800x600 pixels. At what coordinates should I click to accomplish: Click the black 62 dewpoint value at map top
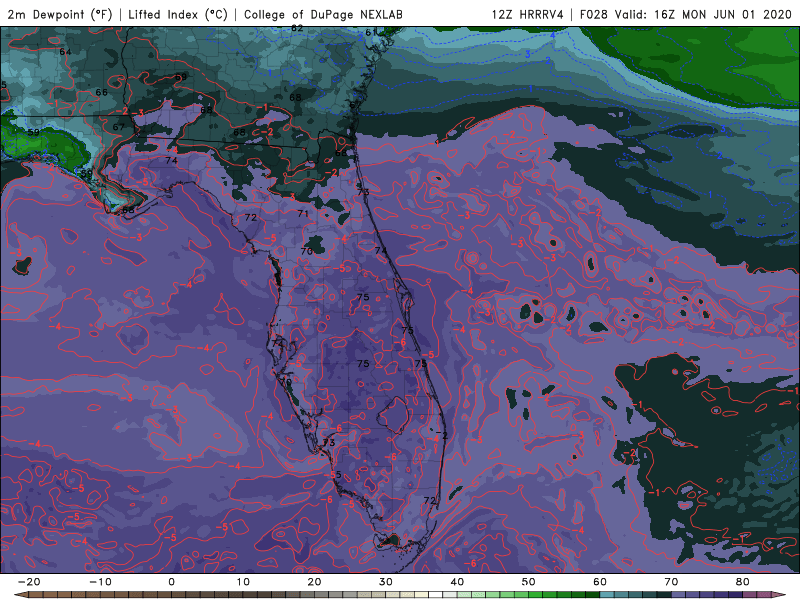pyautogui.click(x=297, y=29)
